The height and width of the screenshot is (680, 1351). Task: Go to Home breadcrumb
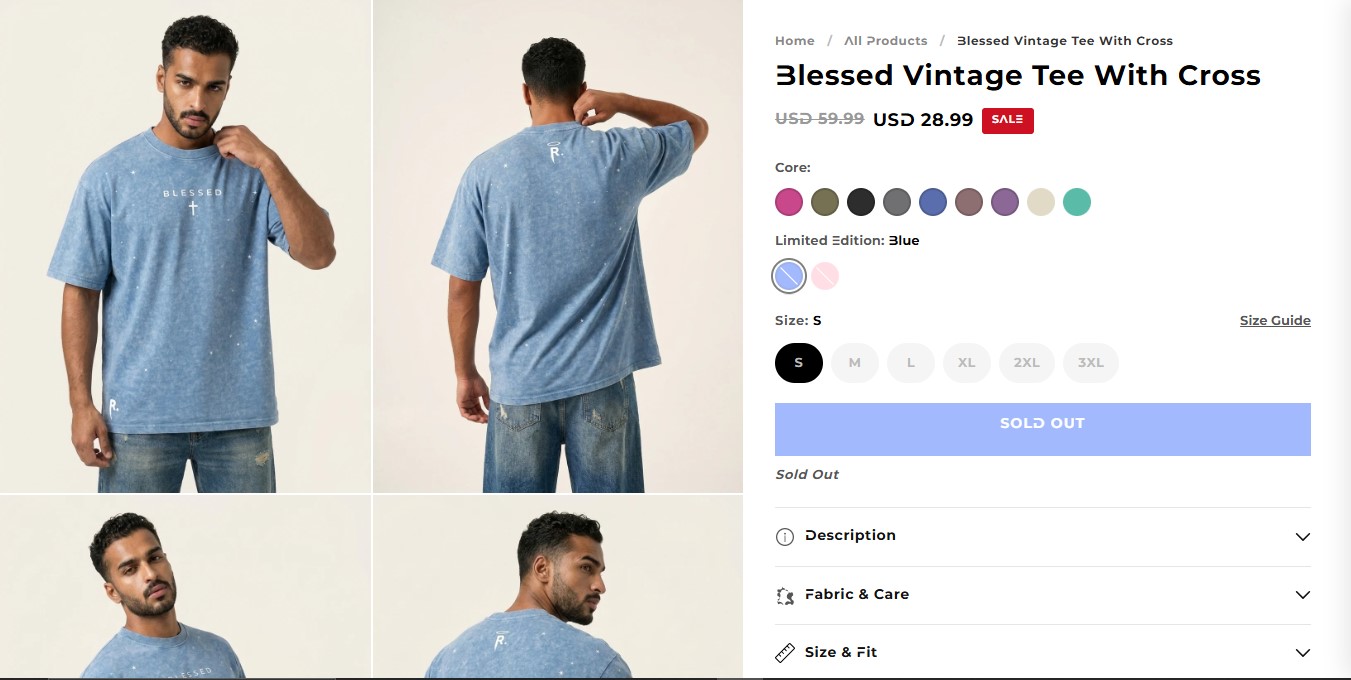795,41
